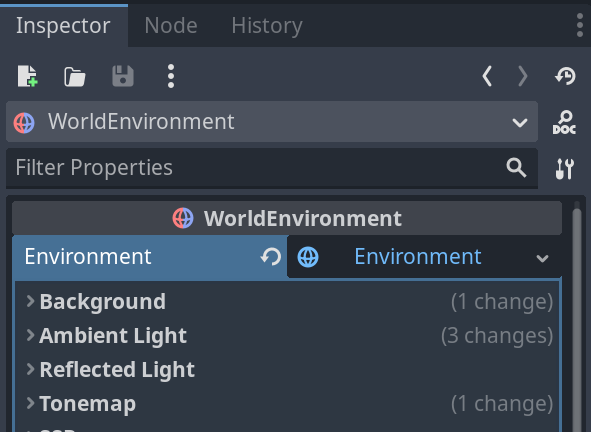The image size is (591, 432).
Task: Go to the previous edited object
Action: tap(487, 77)
